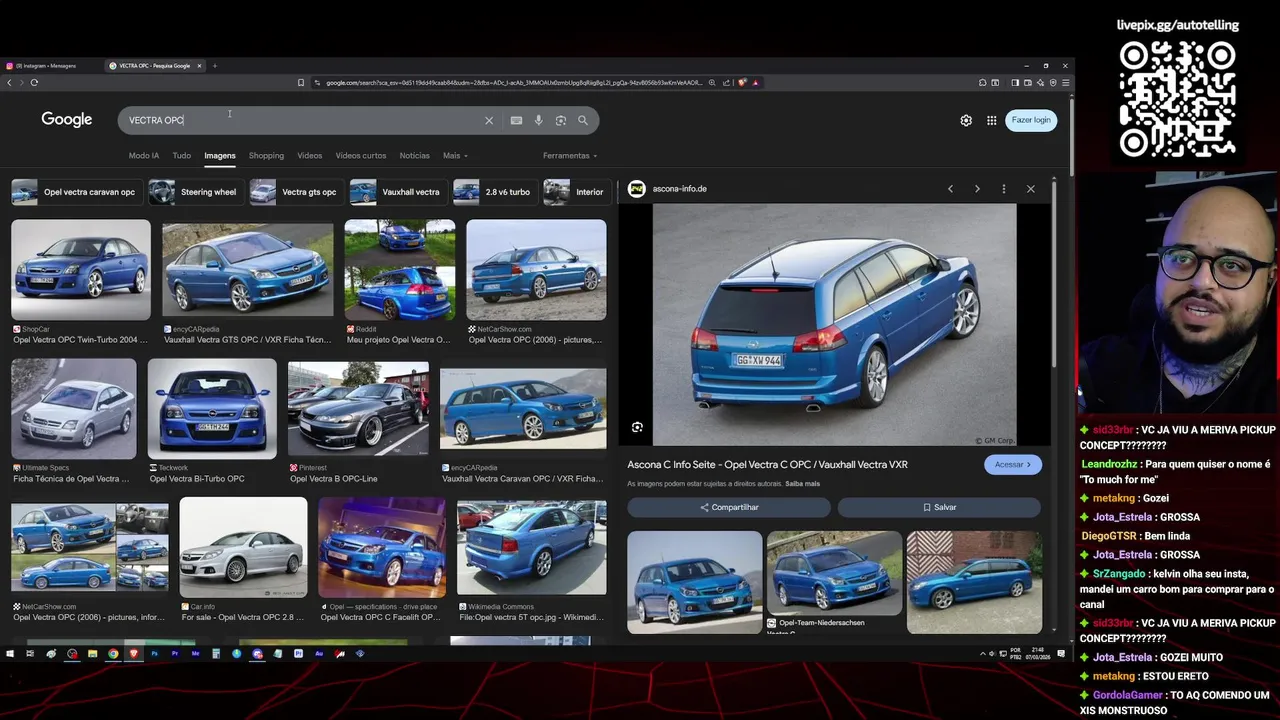The width and height of the screenshot is (1280, 720).
Task: Open the Vídeos tab
Action: (x=310, y=156)
